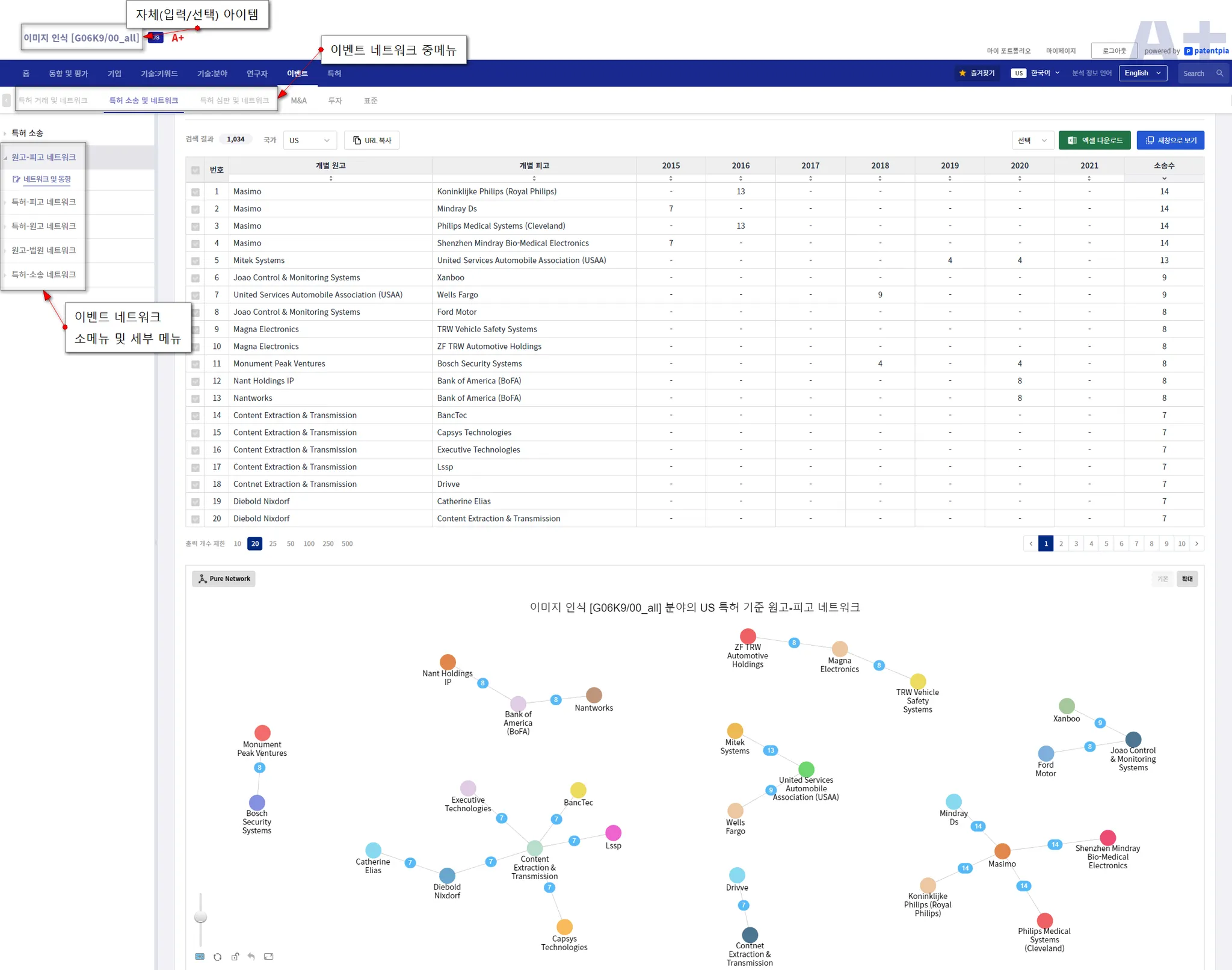The height and width of the screenshot is (970, 1232).
Task: Click the URL 복사 button
Action: [372, 140]
